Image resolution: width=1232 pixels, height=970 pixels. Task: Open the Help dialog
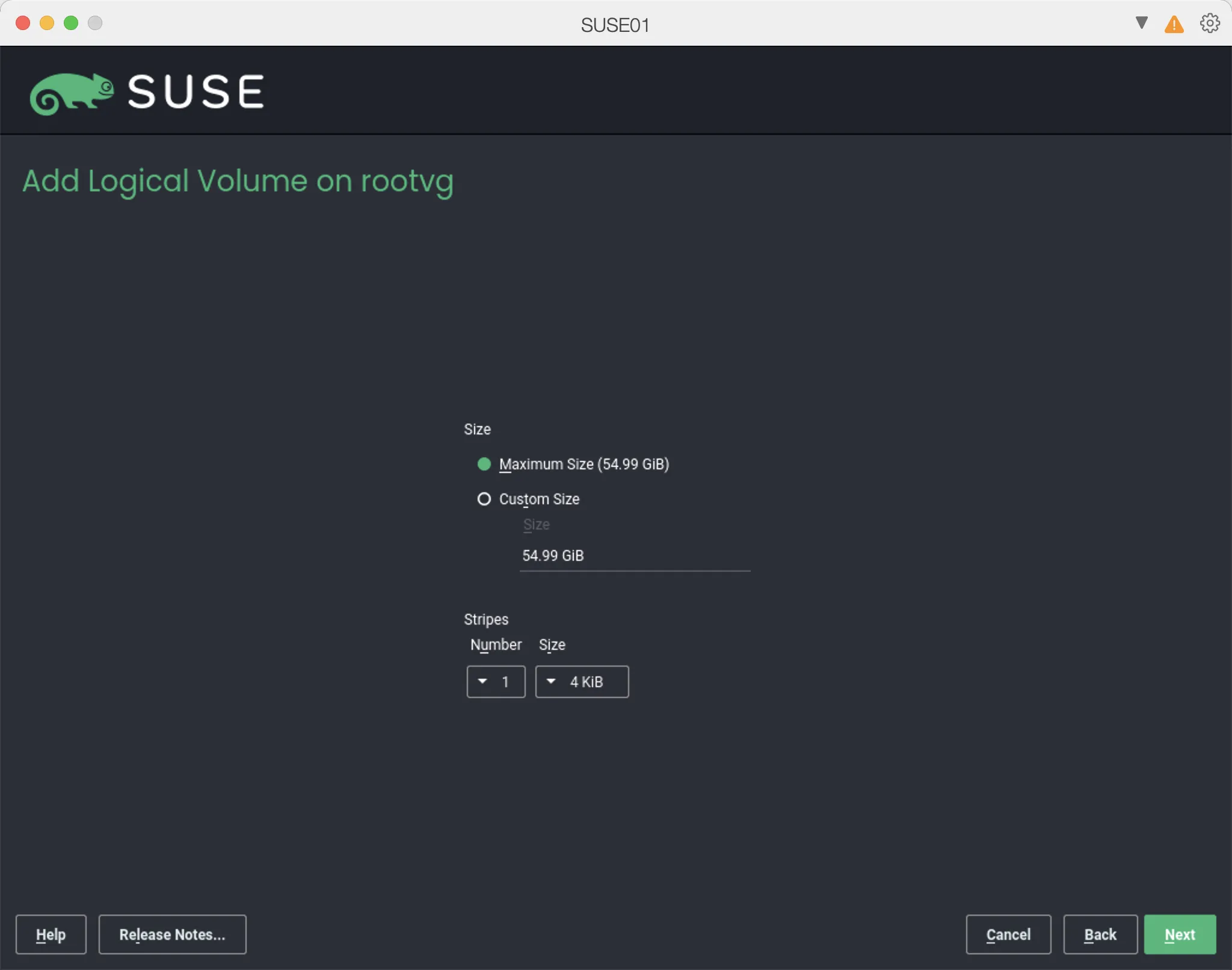(51, 934)
